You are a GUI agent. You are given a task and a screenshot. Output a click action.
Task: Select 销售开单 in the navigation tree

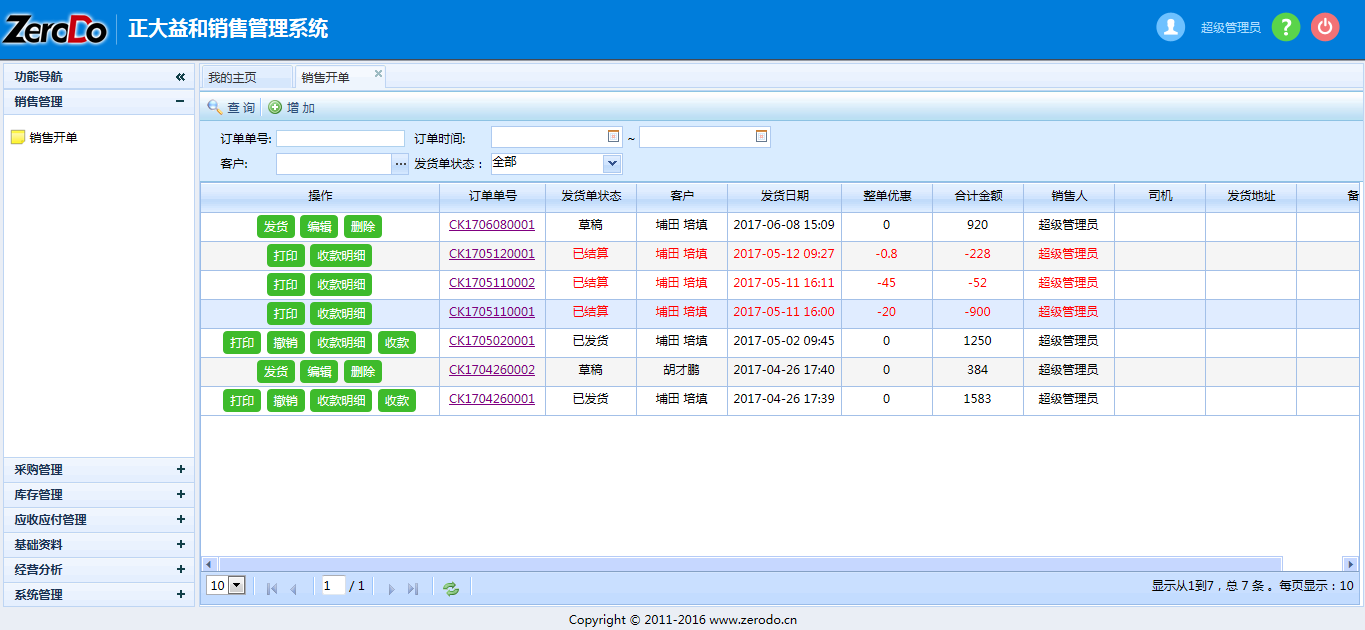click(x=53, y=138)
